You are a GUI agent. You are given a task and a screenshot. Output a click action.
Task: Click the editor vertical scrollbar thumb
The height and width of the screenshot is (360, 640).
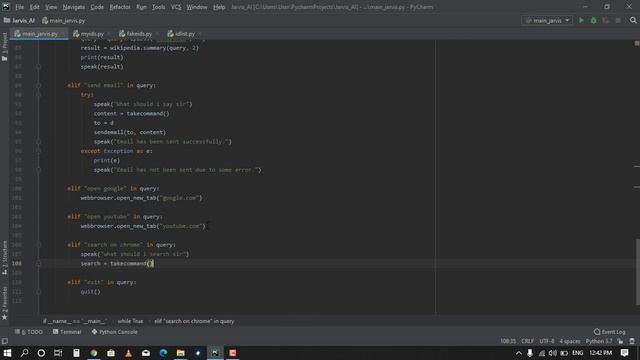(x=637, y=271)
